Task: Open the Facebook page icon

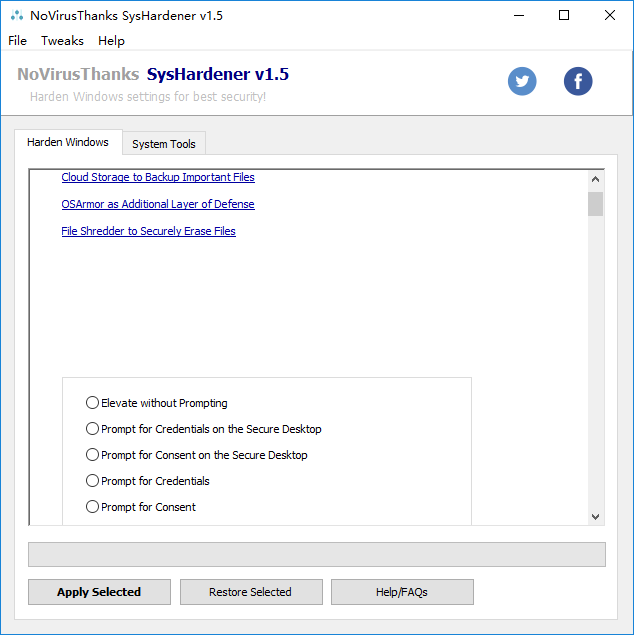Action: (578, 81)
